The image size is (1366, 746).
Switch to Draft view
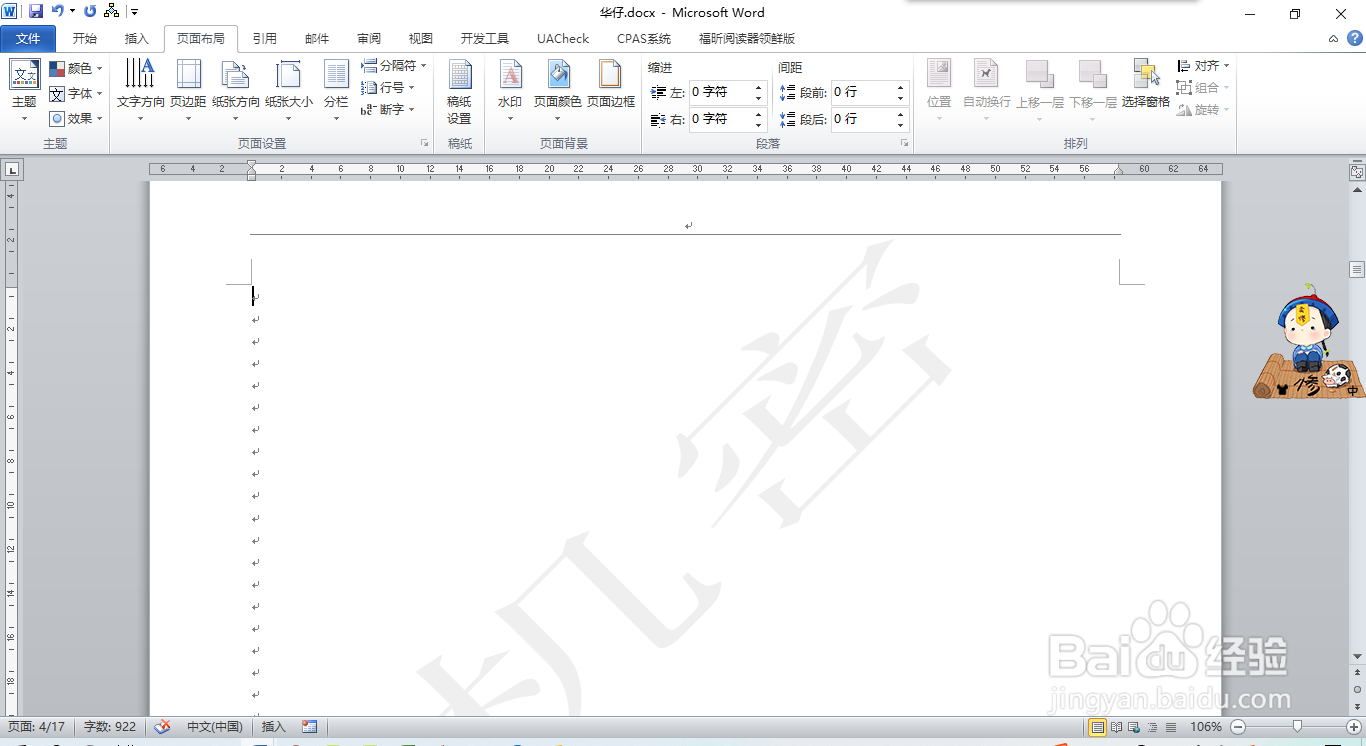tap(1171, 727)
